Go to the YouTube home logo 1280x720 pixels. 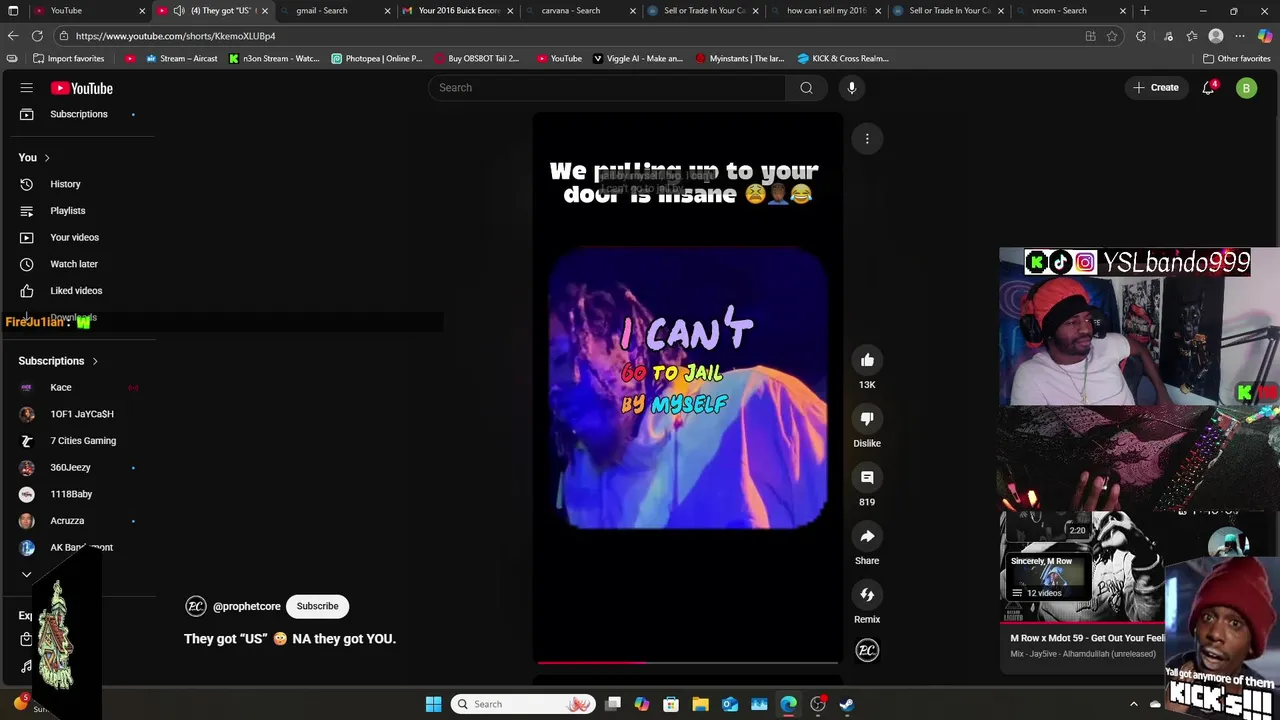[82, 88]
